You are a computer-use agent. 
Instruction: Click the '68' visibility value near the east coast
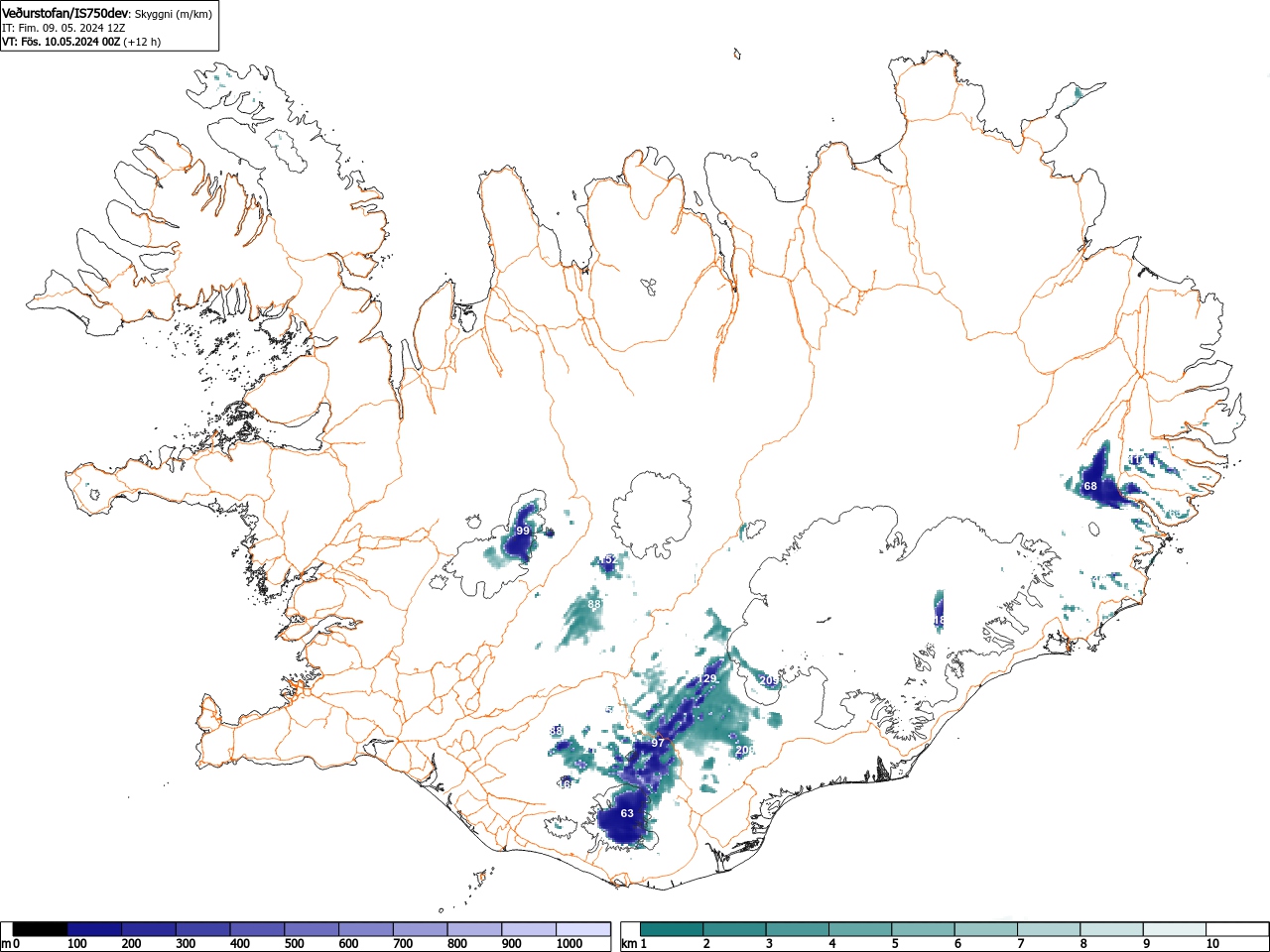[x=1090, y=486]
